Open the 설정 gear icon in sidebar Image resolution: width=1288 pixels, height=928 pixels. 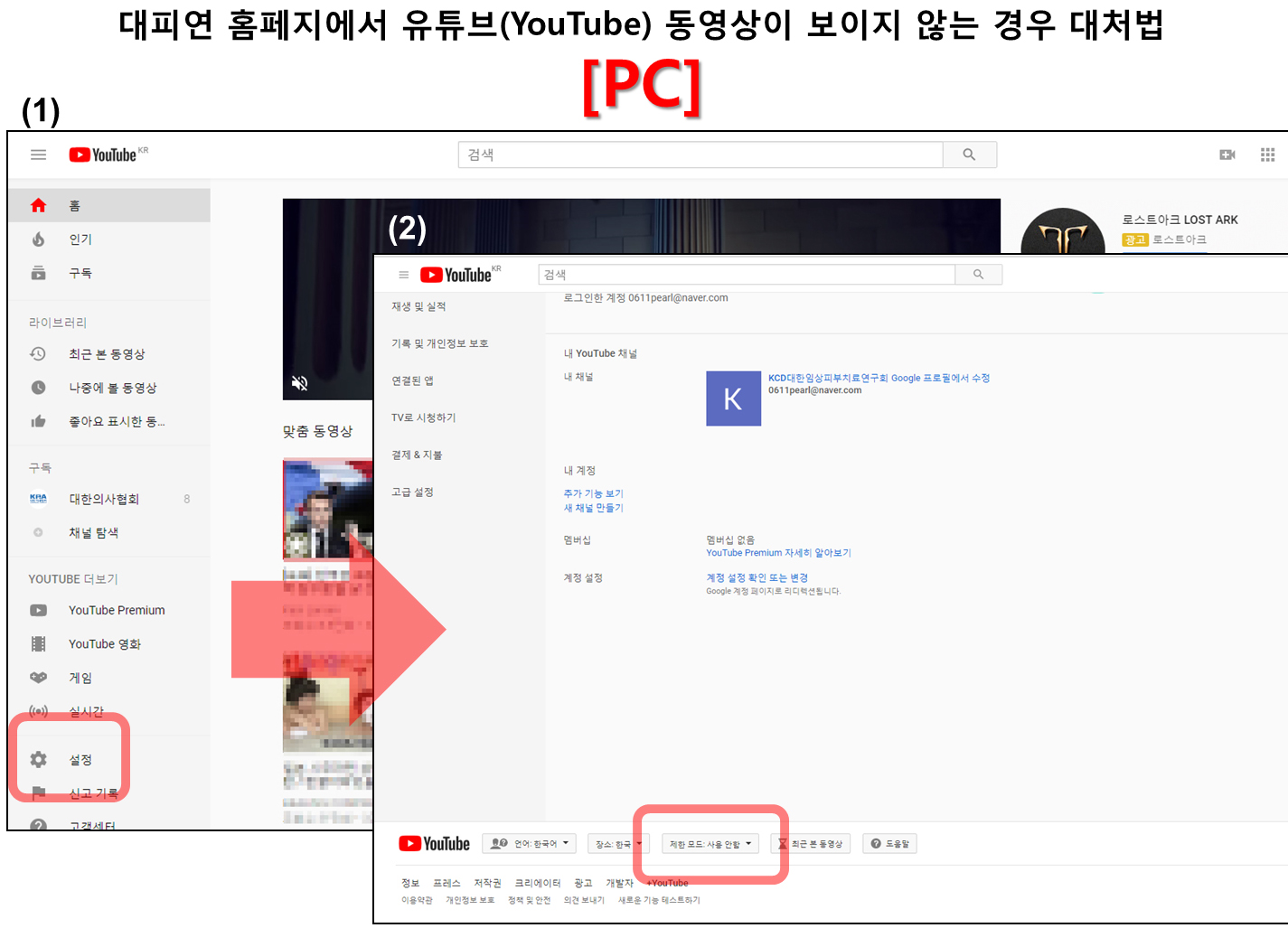click(38, 760)
